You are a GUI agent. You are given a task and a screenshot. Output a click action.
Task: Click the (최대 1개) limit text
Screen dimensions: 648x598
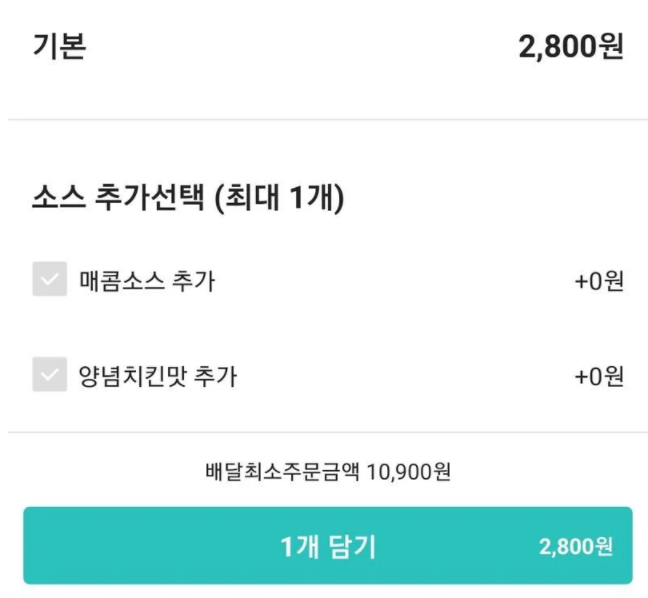277,199
